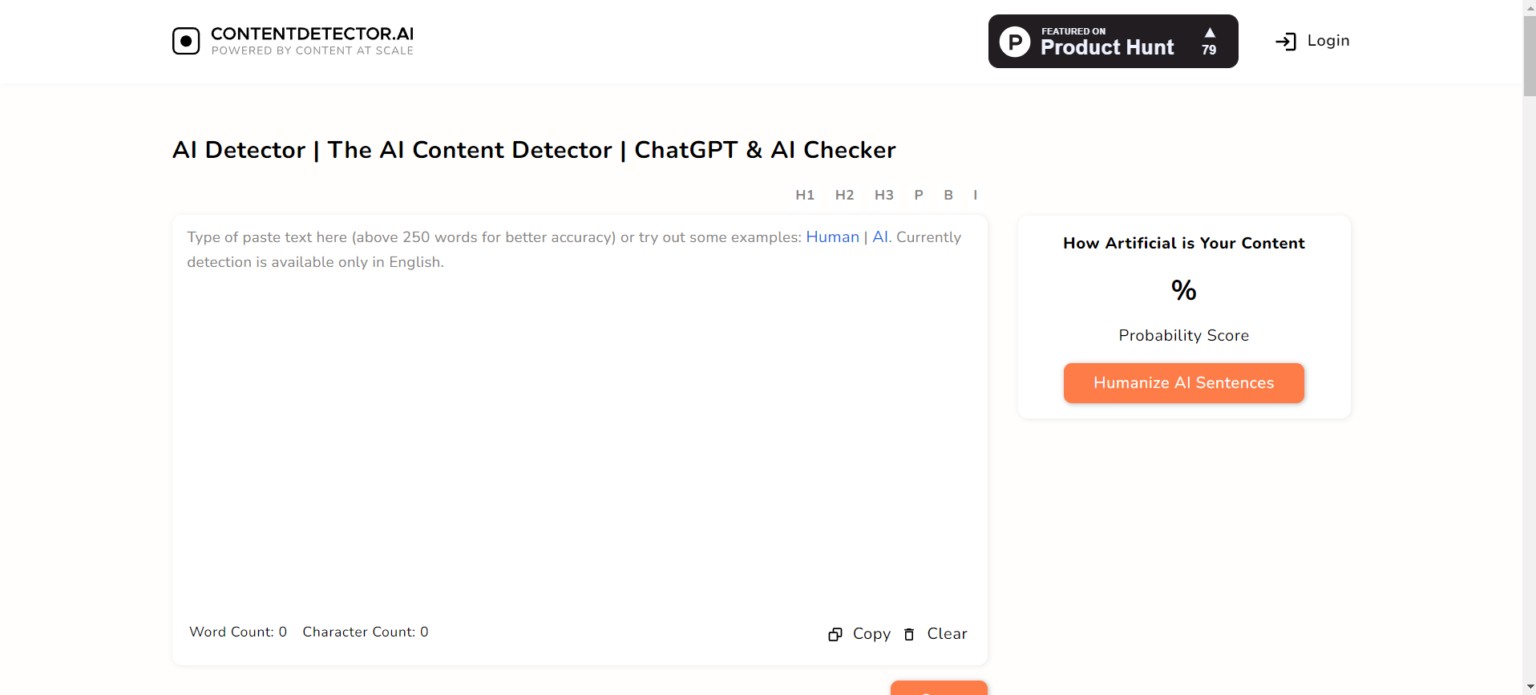
Task: Apply the H1 heading format
Action: (805, 194)
